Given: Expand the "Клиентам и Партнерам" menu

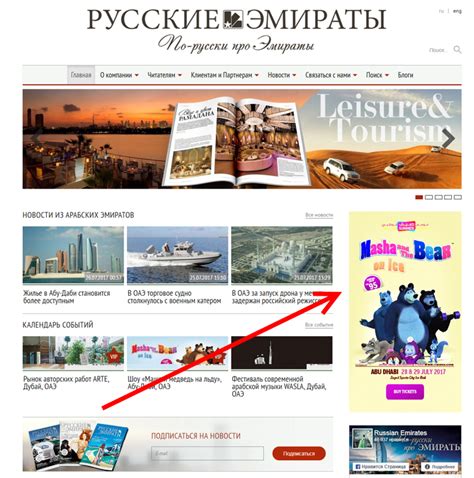Looking at the screenshot, I should click(x=224, y=75).
